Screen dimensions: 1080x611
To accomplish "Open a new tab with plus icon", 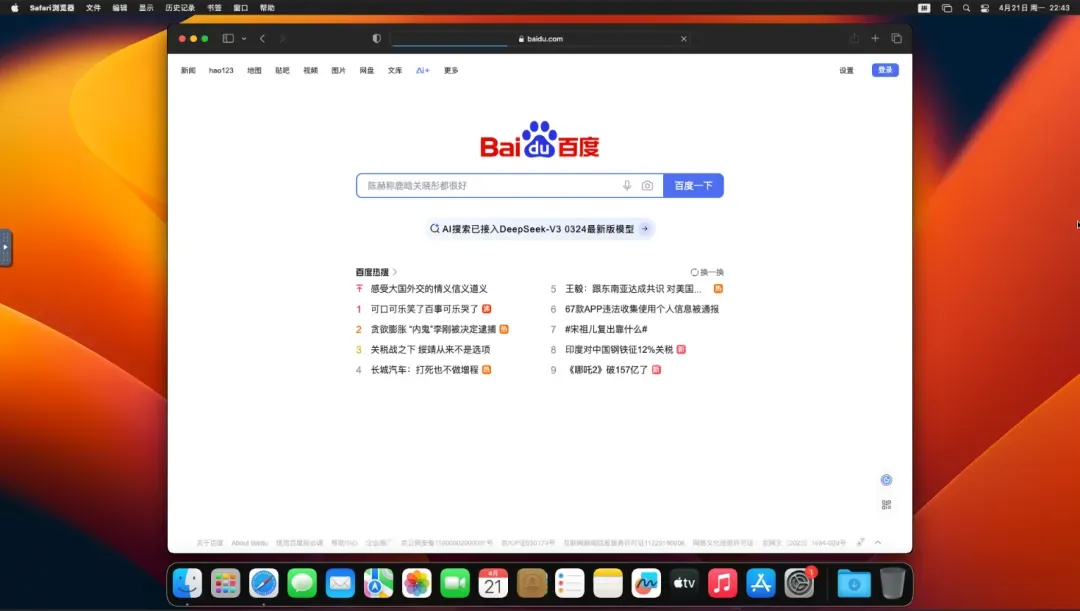I will click(875, 39).
